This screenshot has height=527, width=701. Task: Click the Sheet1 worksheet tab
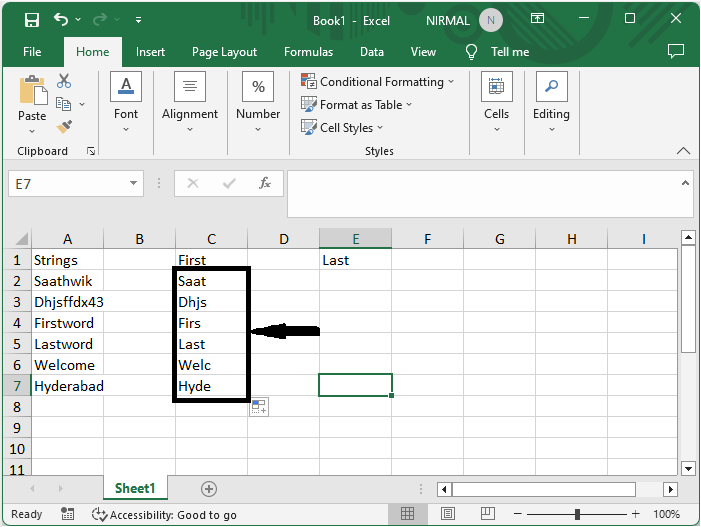click(x=135, y=489)
